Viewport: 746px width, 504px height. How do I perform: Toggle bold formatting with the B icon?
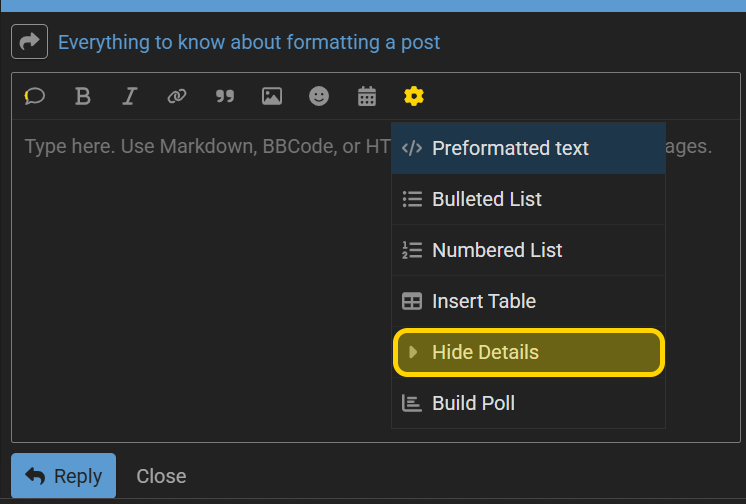pyautogui.click(x=82, y=96)
